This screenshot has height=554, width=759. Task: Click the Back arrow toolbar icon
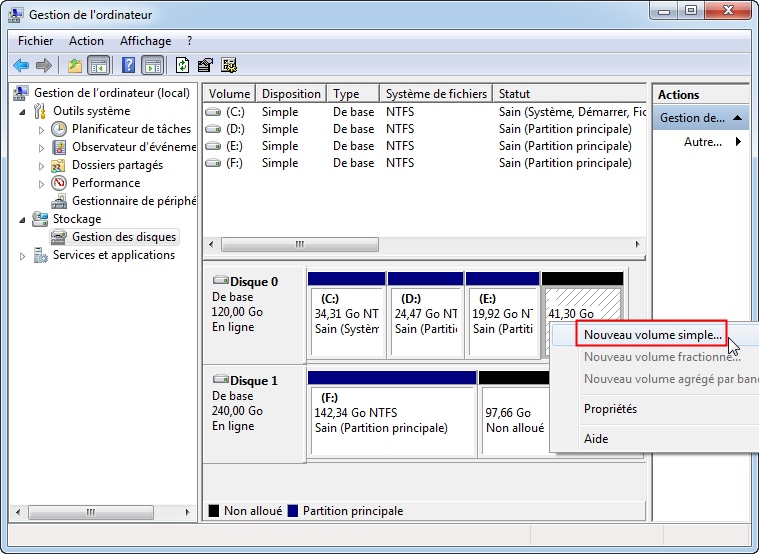pos(21,65)
